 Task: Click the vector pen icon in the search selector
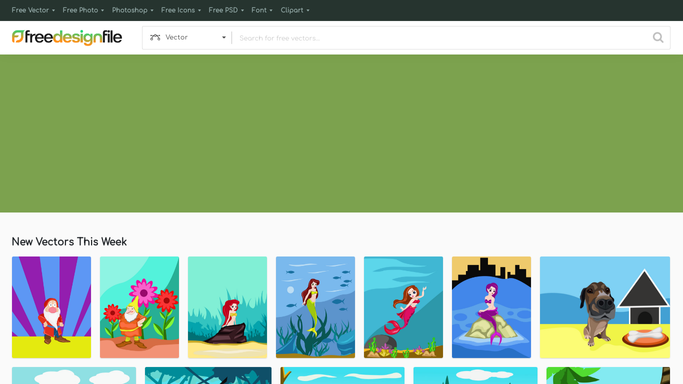(x=155, y=37)
